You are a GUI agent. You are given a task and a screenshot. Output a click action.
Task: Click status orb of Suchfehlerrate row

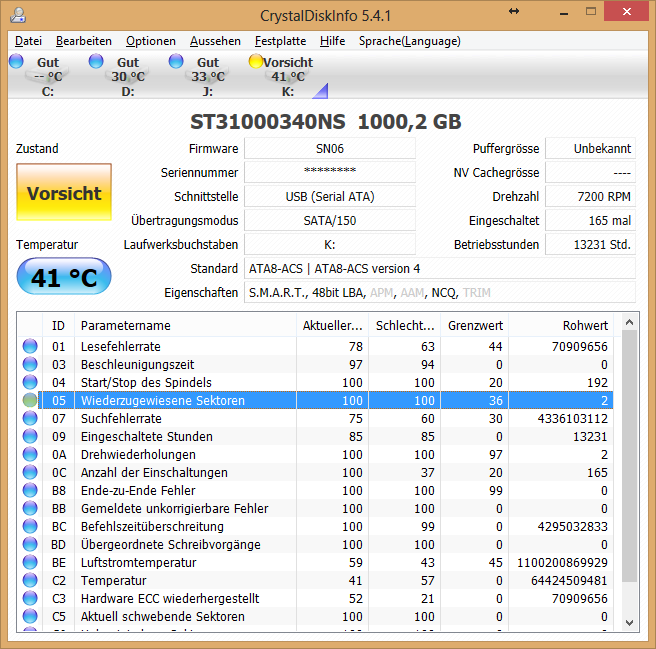click(x=30, y=418)
